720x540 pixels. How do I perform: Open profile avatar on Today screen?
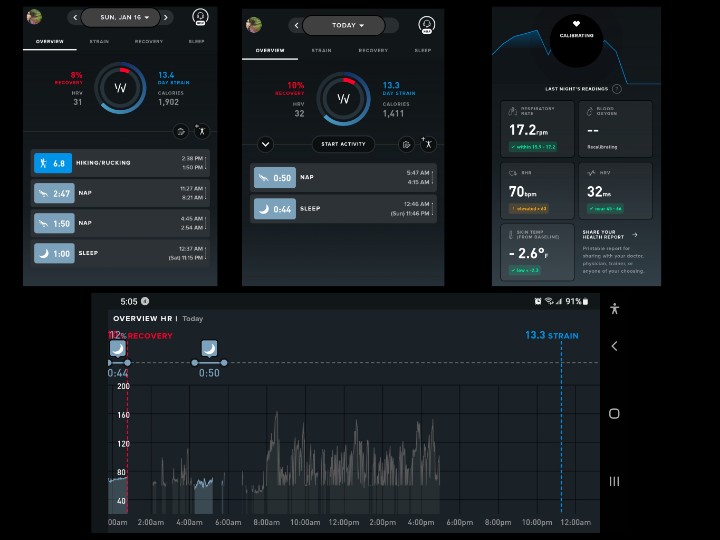point(253,25)
